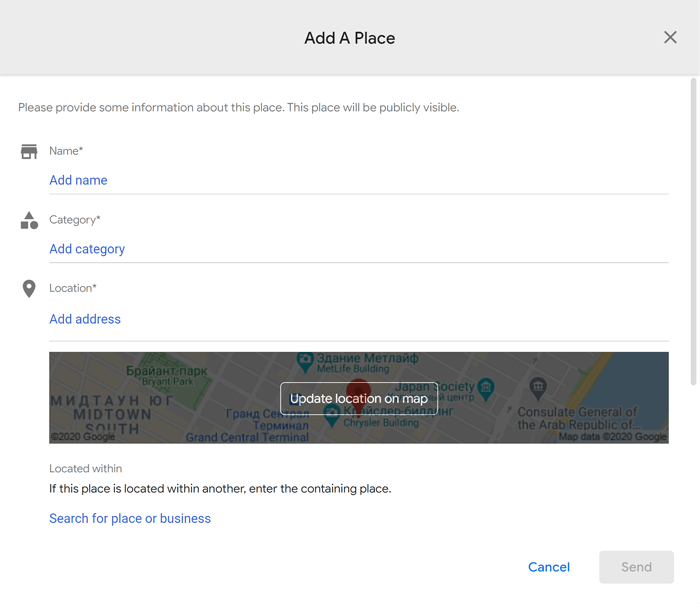This screenshot has height=611, width=700.
Task: Click Update location on map button
Action: [x=358, y=399]
